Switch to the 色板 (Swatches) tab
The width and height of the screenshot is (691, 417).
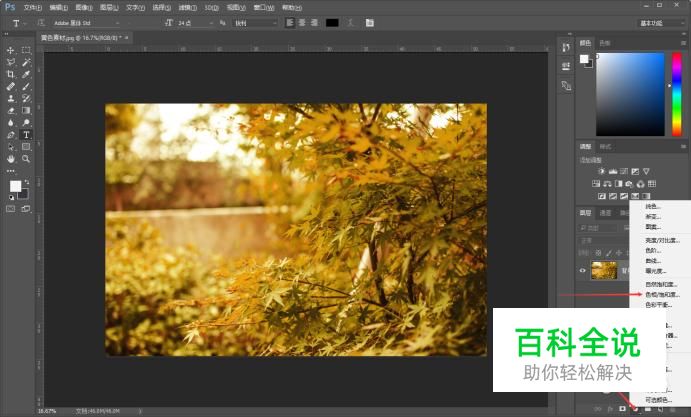click(x=605, y=43)
